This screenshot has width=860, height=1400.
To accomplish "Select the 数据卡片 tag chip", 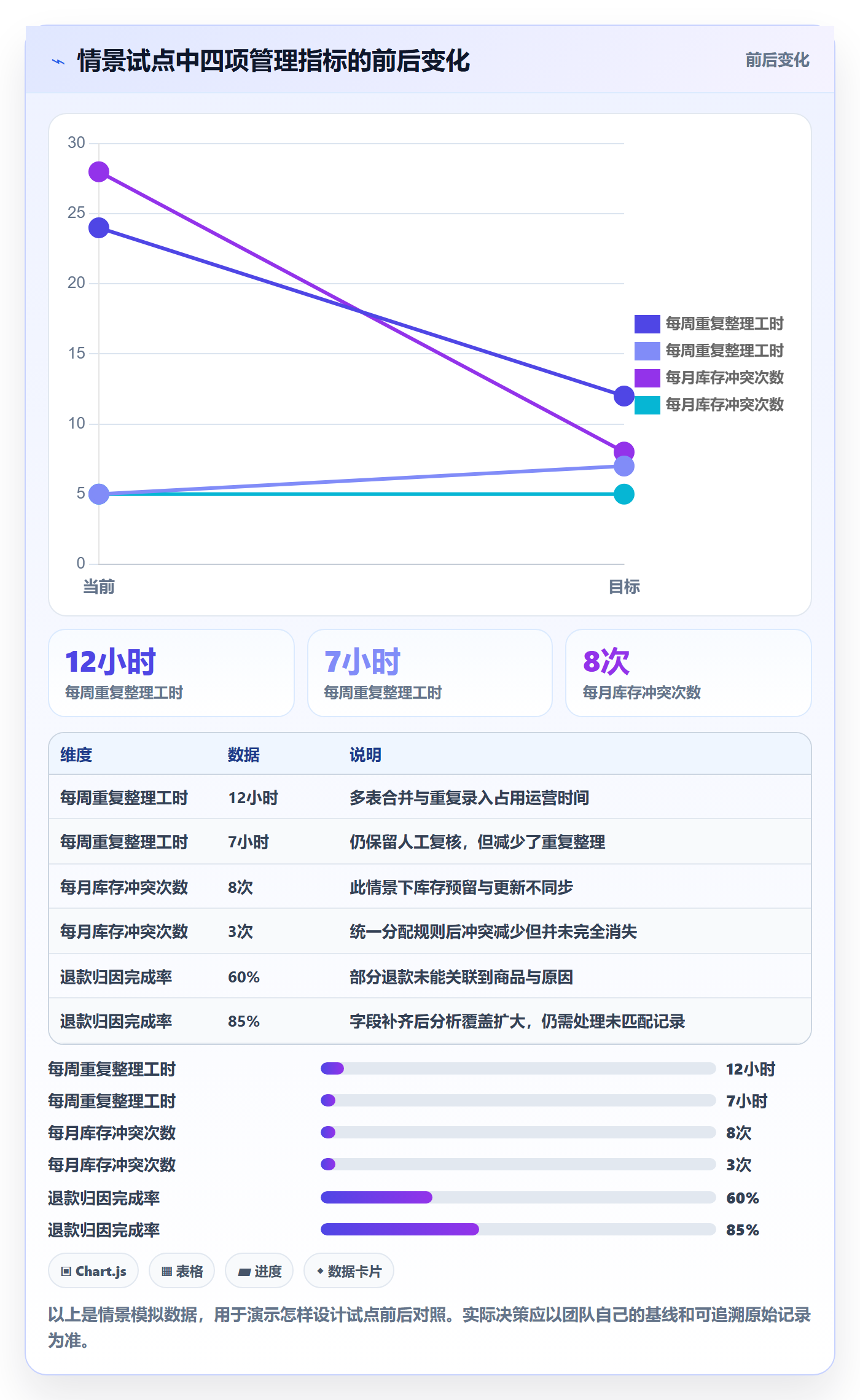I will [349, 1271].
